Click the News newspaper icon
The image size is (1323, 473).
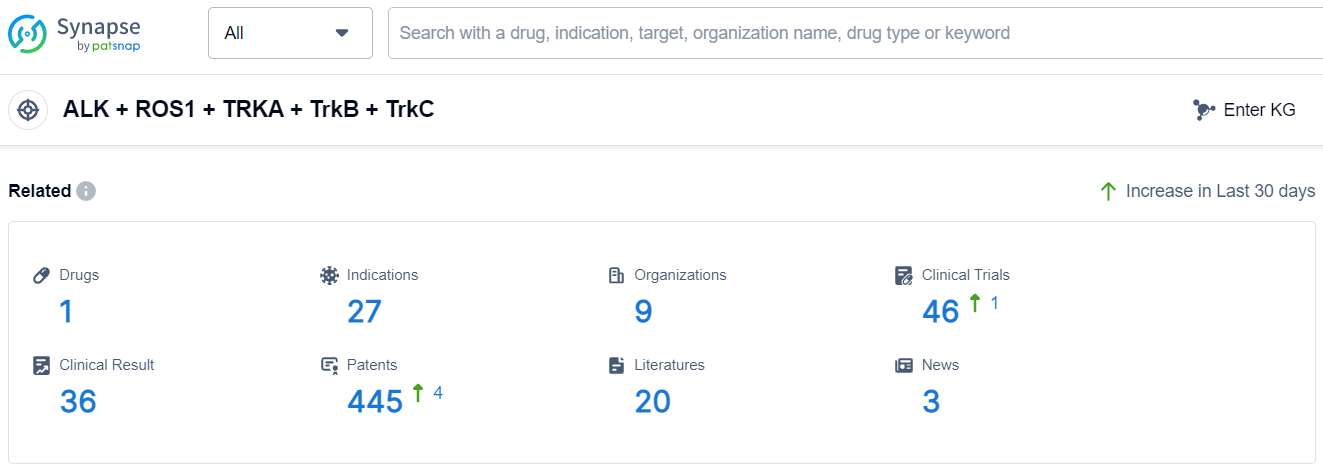coord(904,365)
